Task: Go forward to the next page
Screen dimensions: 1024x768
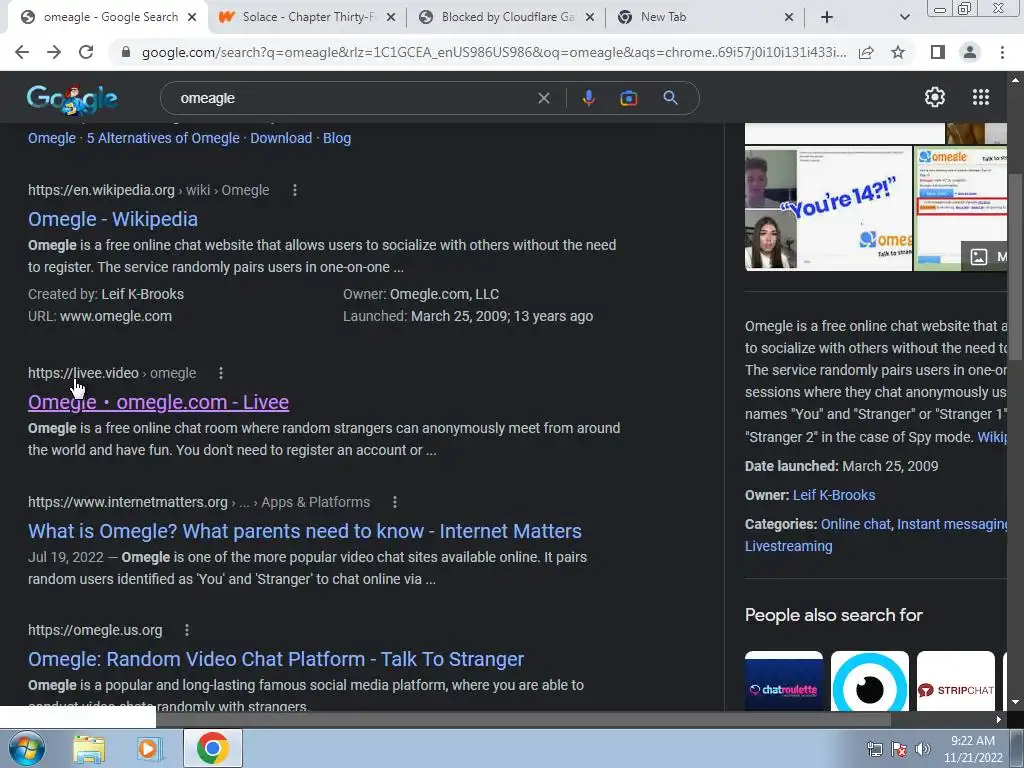Action: pyautogui.click(x=54, y=52)
